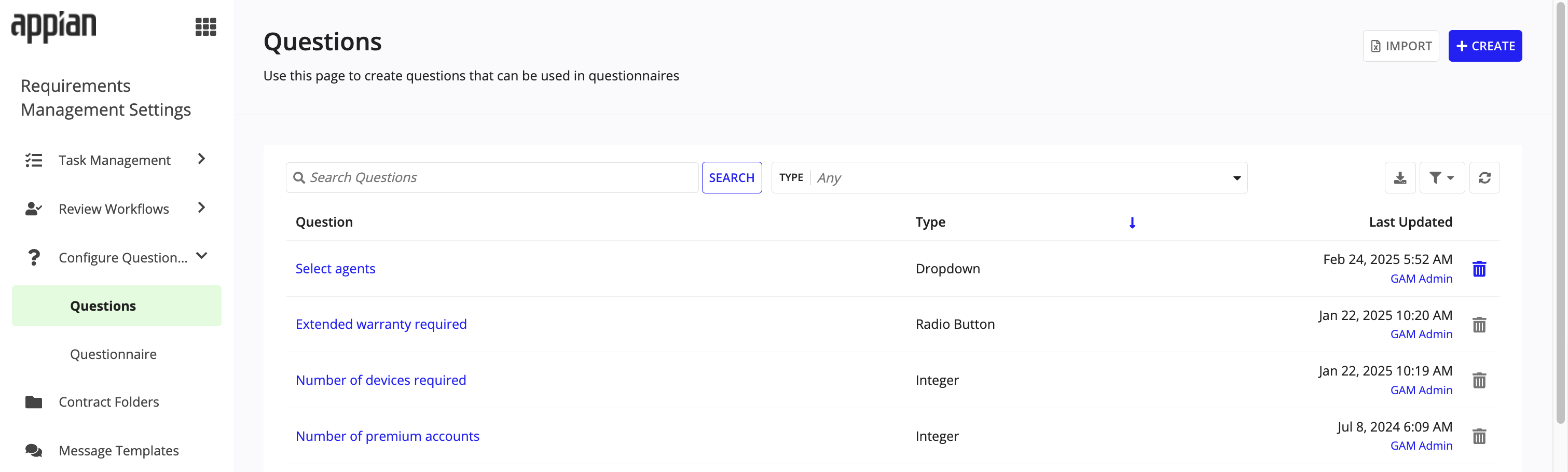The width and height of the screenshot is (1568, 472).
Task: Click the IMPORT button
Action: pyautogui.click(x=1400, y=46)
